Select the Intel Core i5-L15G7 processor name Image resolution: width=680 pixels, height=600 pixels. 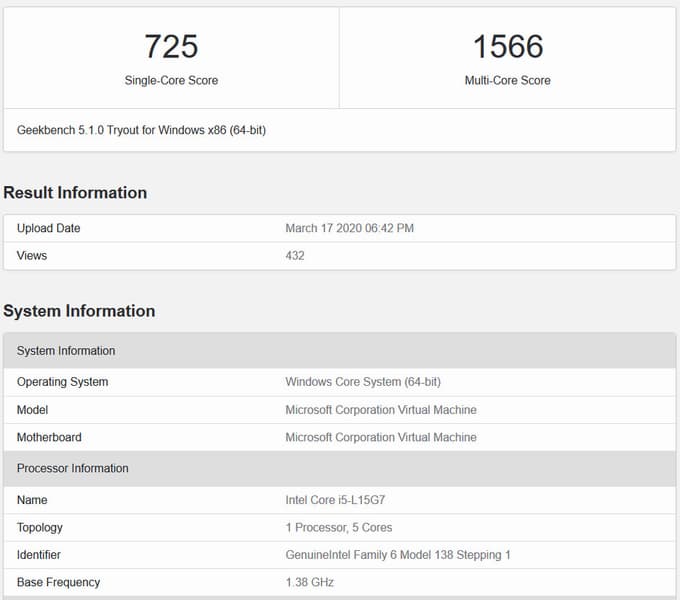click(335, 500)
